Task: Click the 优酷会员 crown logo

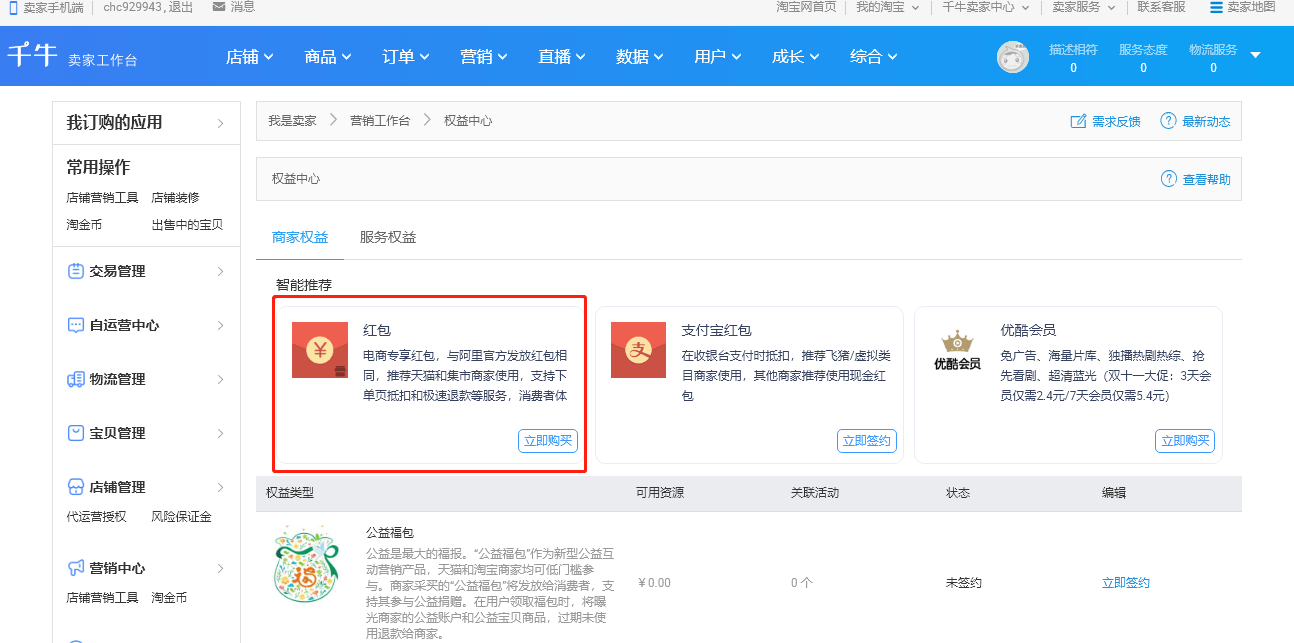Action: tap(957, 350)
